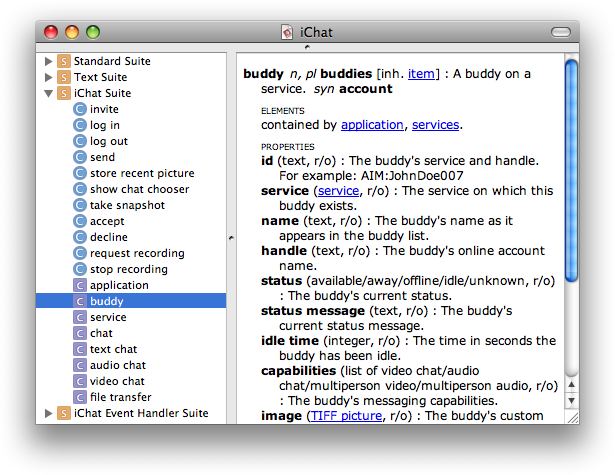Select the 'accept' command label
Screen dimensions: 615x475
click(x=107, y=222)
